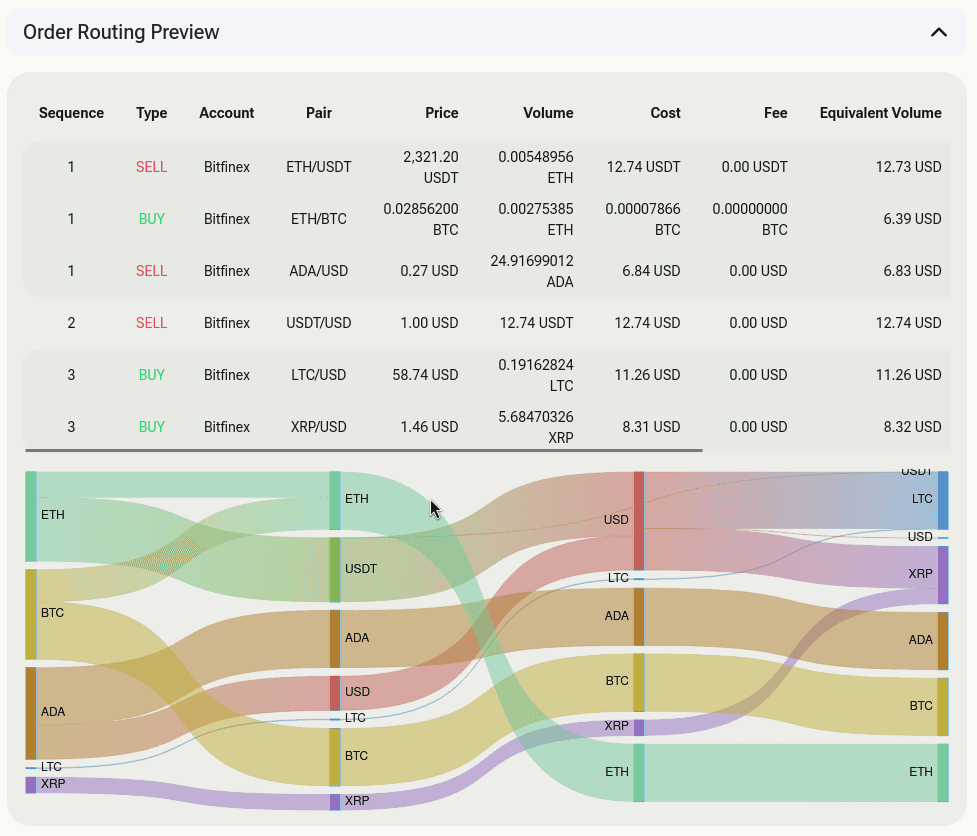Click the USD node in second Sankey column
The width and height of the screenshot is (977, 836).
pos(335,693)
